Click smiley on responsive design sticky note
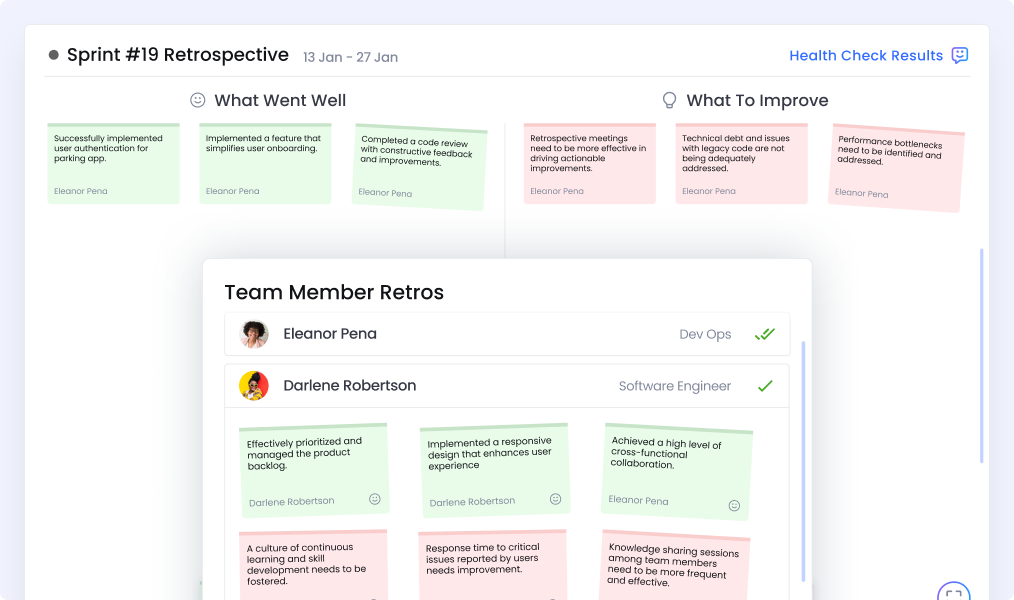Viewport: 1014px width, 600px height. (x=555, y=498)
